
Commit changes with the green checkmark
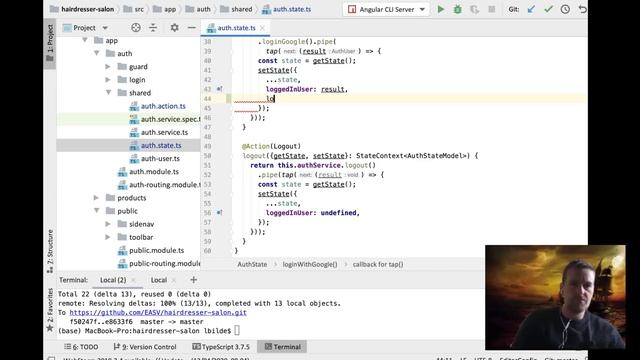tap(548, 9)
